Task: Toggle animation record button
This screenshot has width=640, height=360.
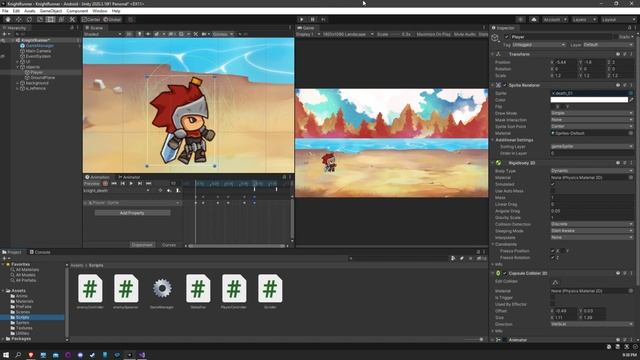Action: point(105,184)
